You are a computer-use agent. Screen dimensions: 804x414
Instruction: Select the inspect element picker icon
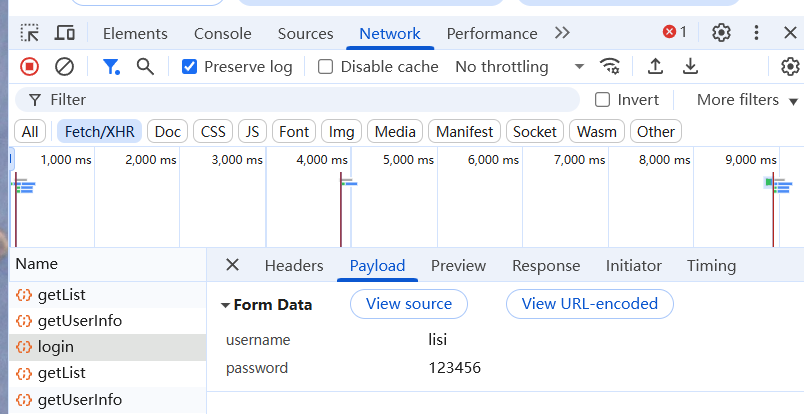pyautogui.click(x=30, y=33)
